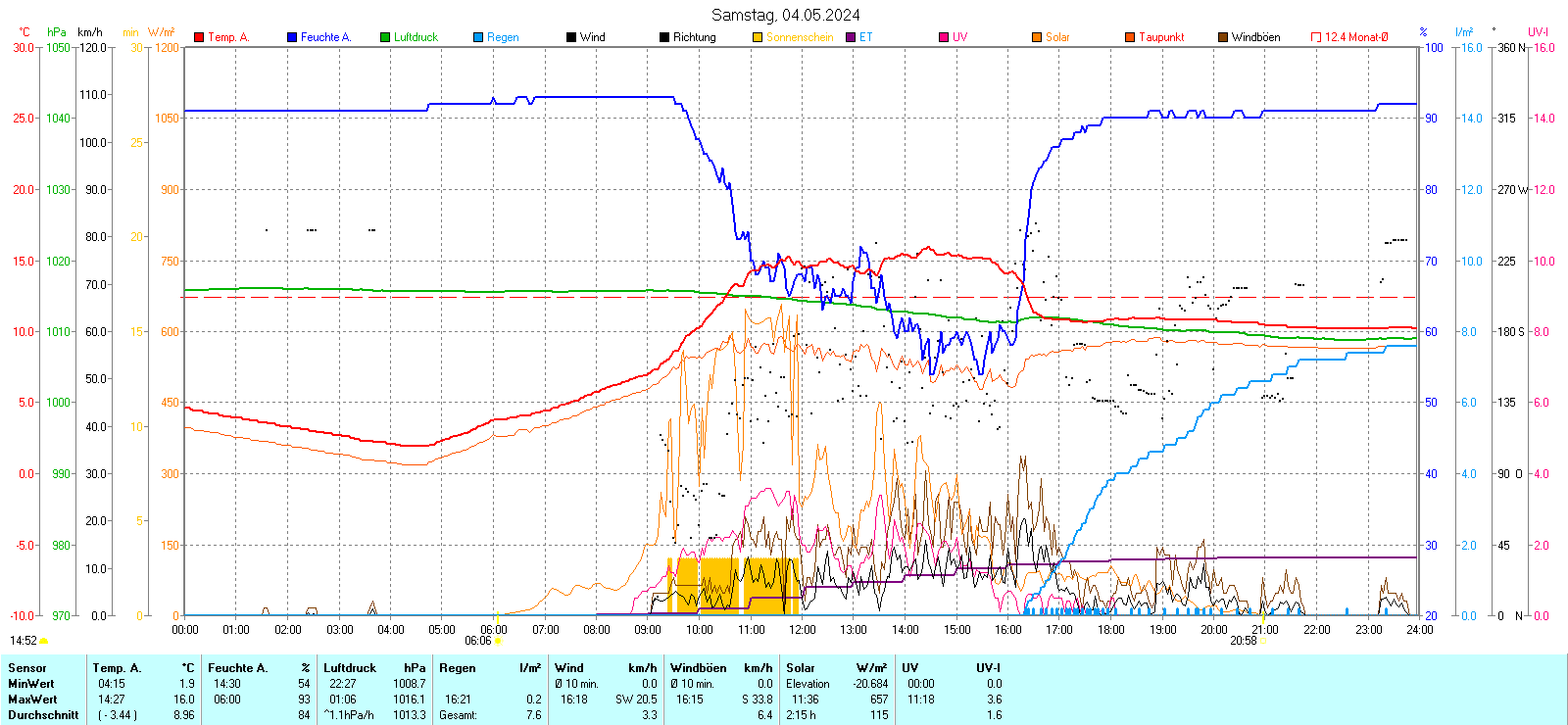Toggle the Richtung series legend box
This screenshot has height=725, width=1568.
pos(664,37)
